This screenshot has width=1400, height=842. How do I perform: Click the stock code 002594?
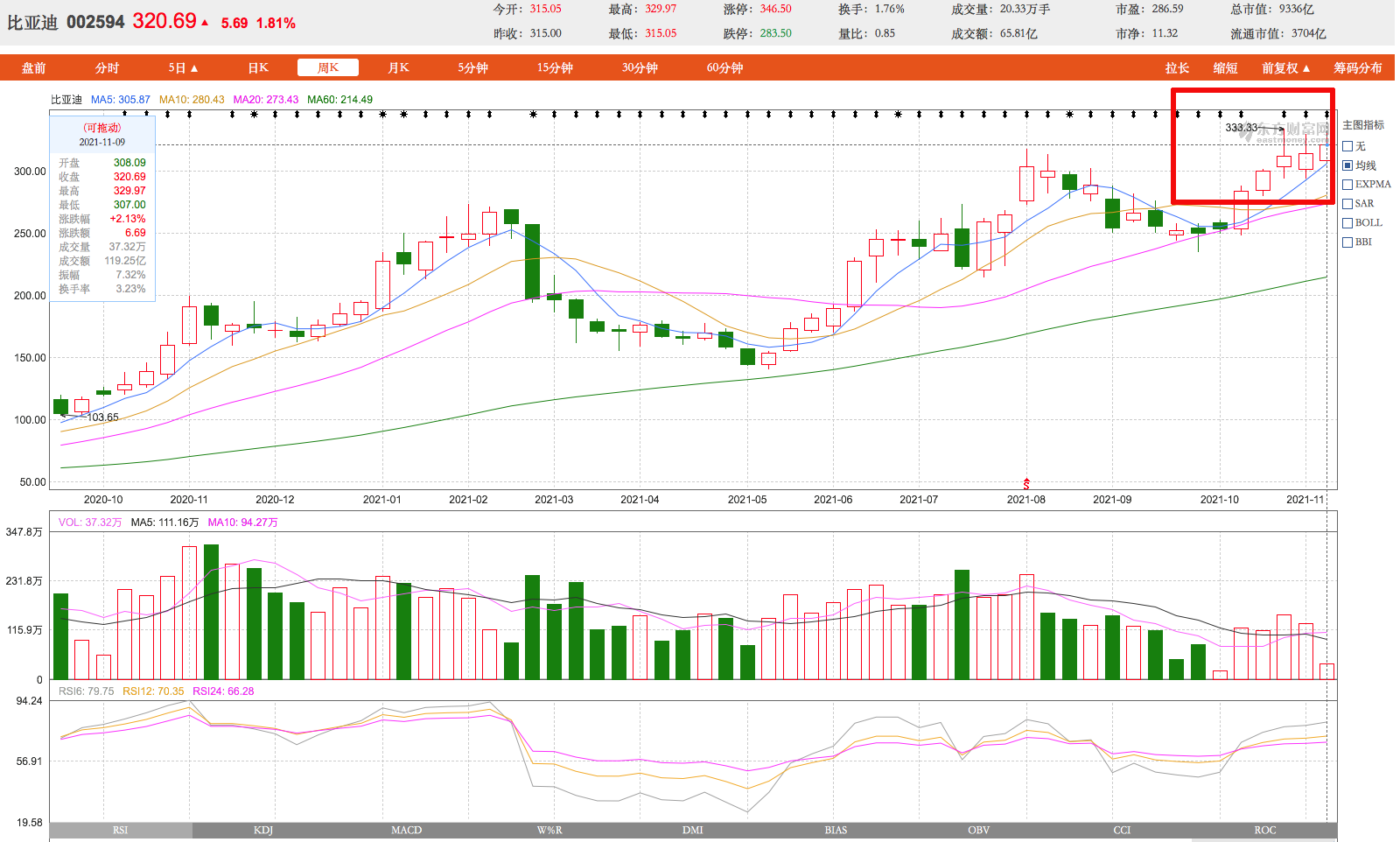[x=95, y=22]
